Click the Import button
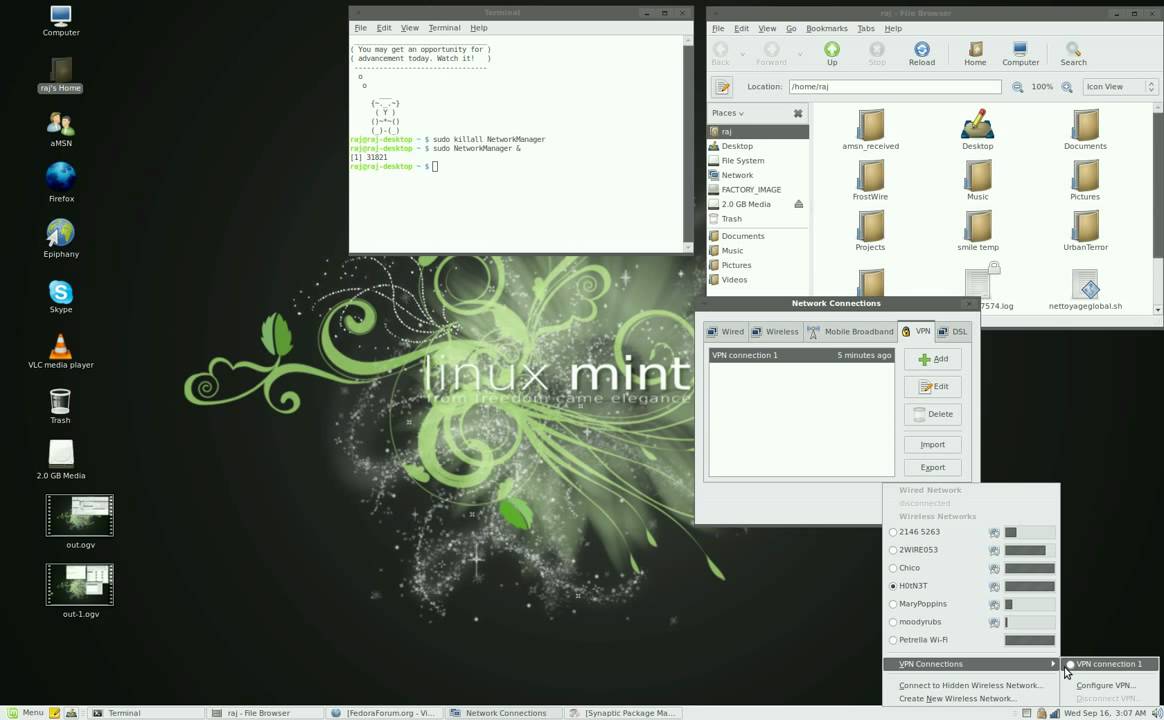Viewport: 1164px width, 720px height. point(933,445)
